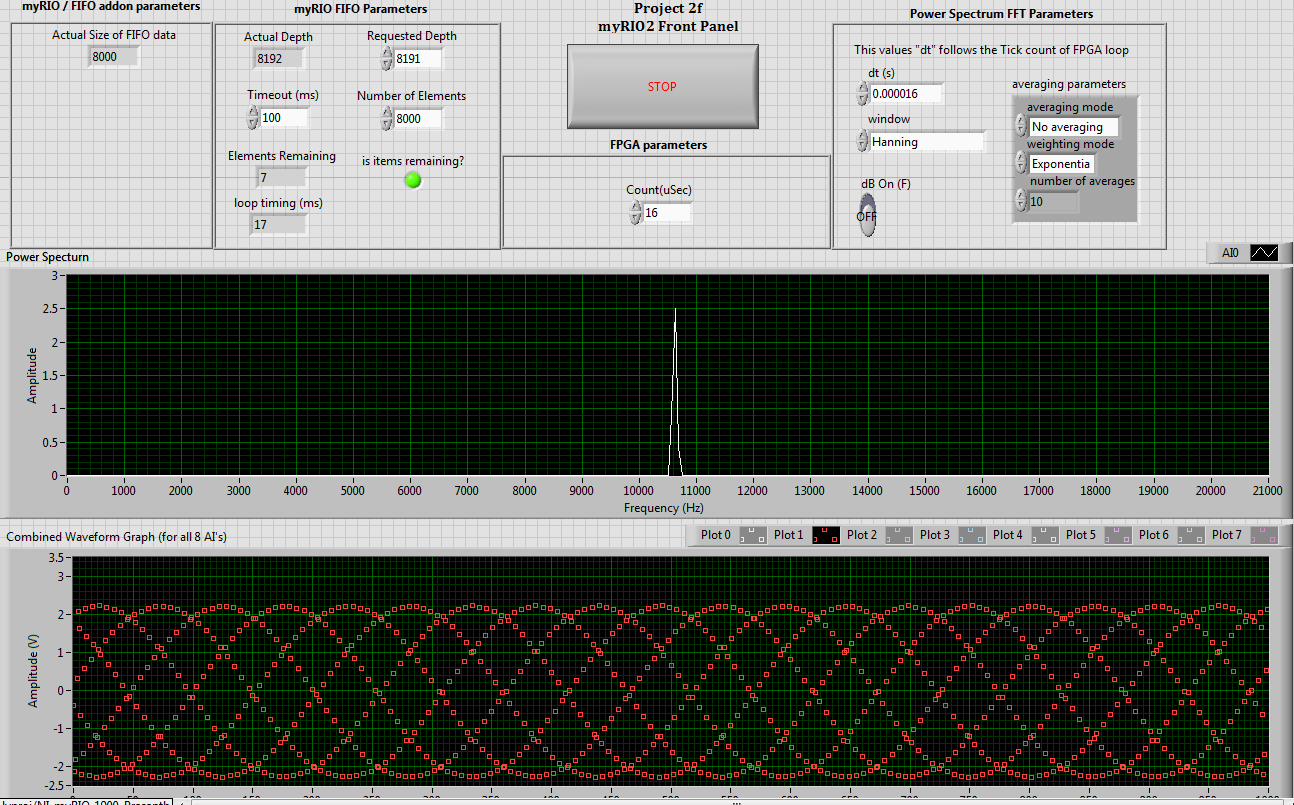The height and width of the screenshot is (805, 1294).
Task: Click the Timeout field showing 100
Action: [284, 118]
